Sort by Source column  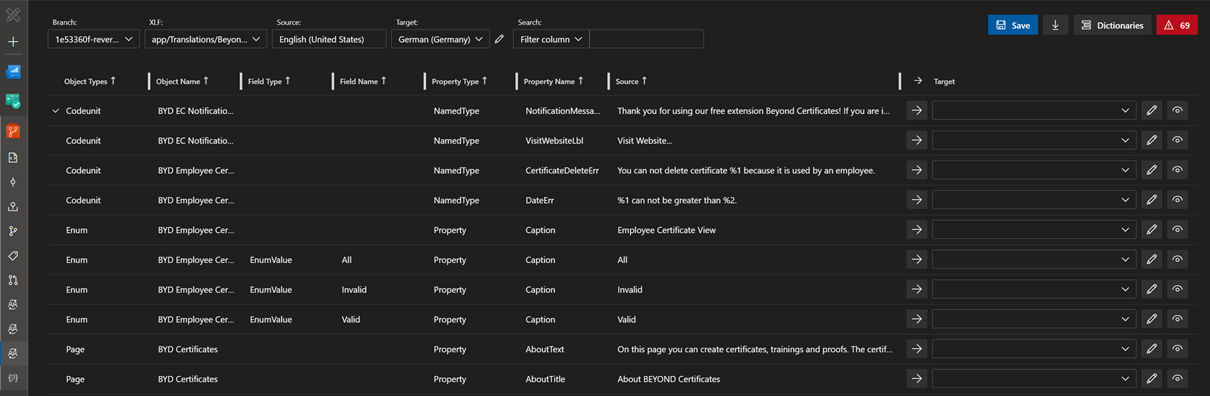point(631,81)
